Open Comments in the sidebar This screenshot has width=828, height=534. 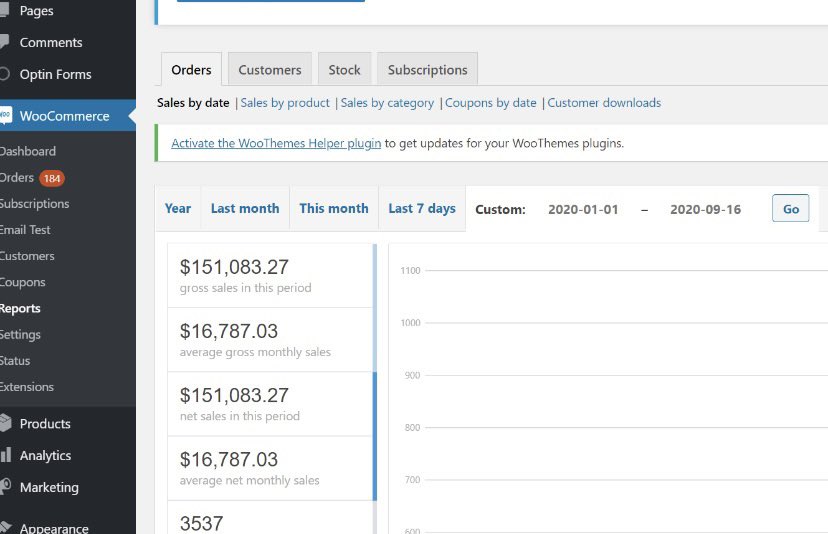click(51, 42)
